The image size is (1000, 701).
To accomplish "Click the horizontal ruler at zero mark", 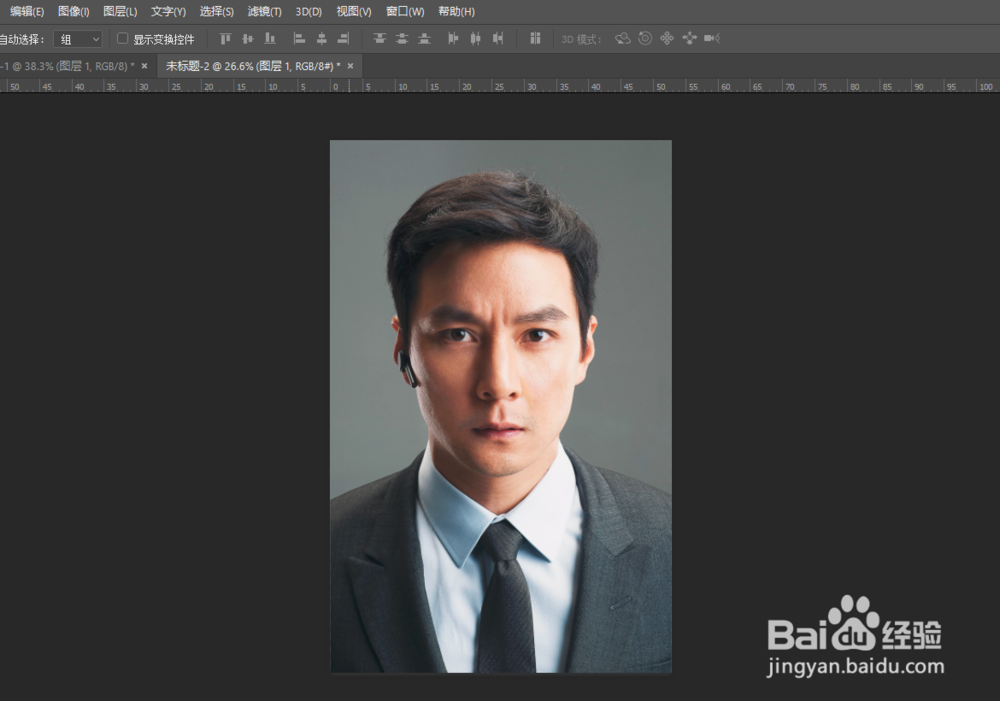I will pos(335,87).
